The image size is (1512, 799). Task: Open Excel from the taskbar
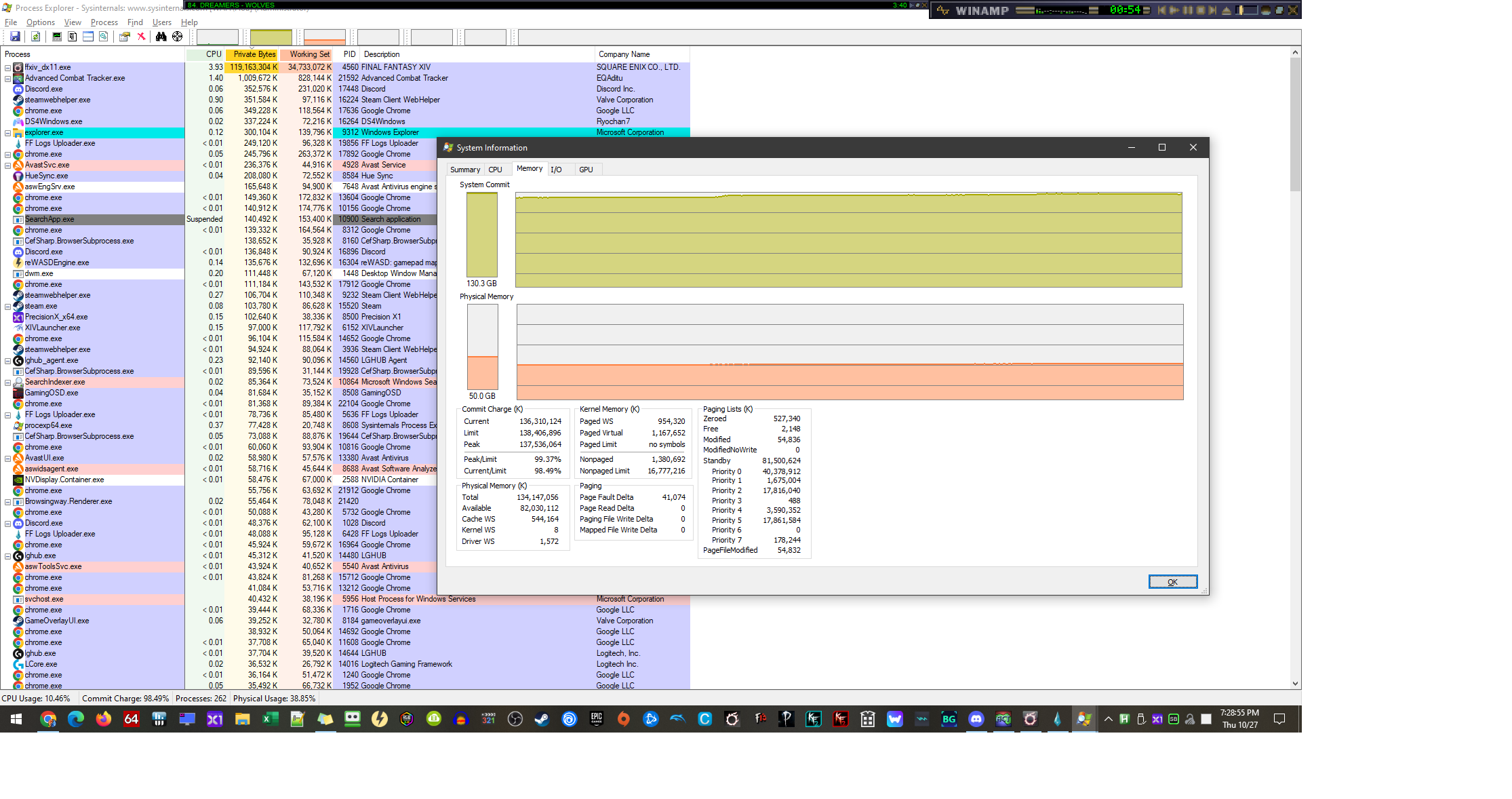(270, 719)
